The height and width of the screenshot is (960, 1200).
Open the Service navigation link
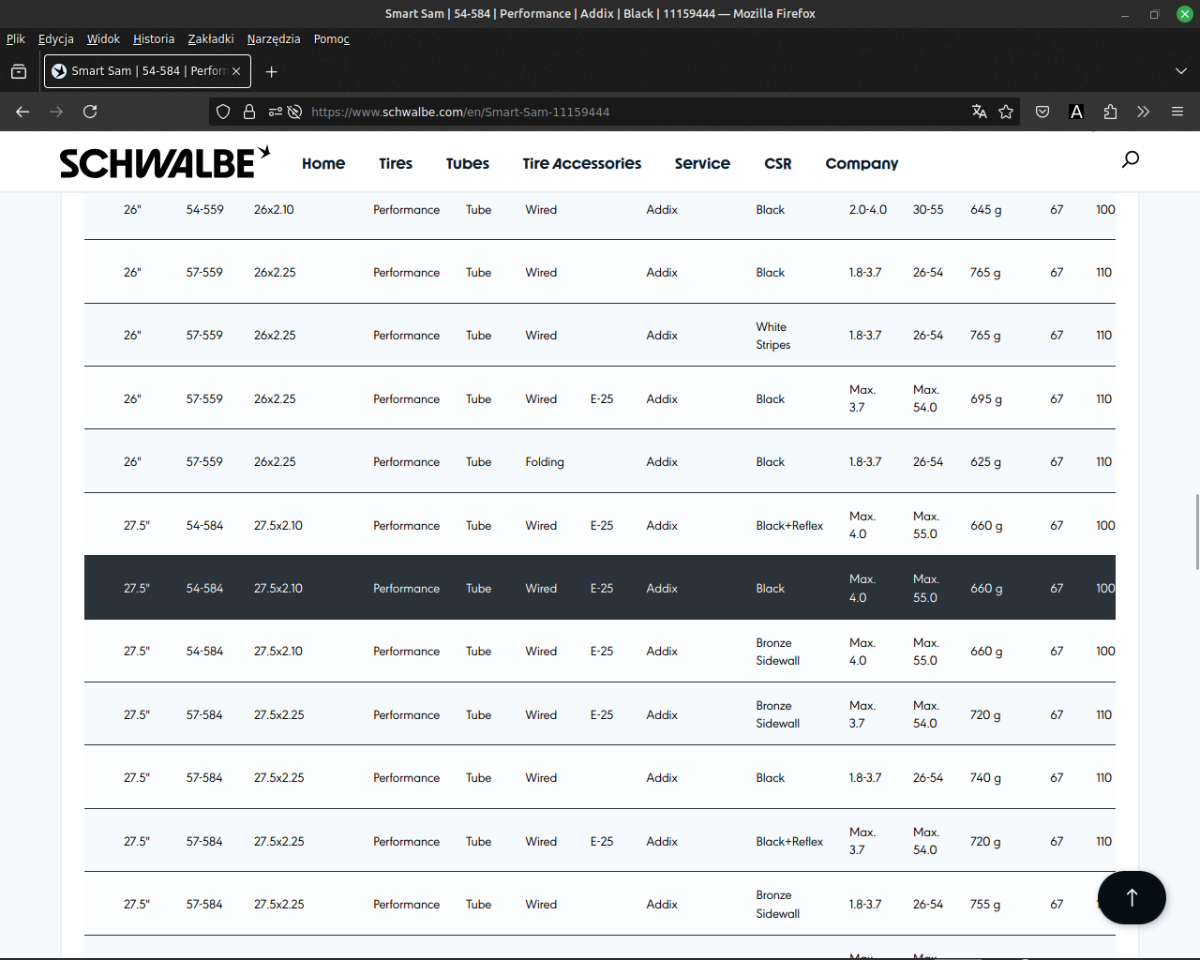pos(702,164)
